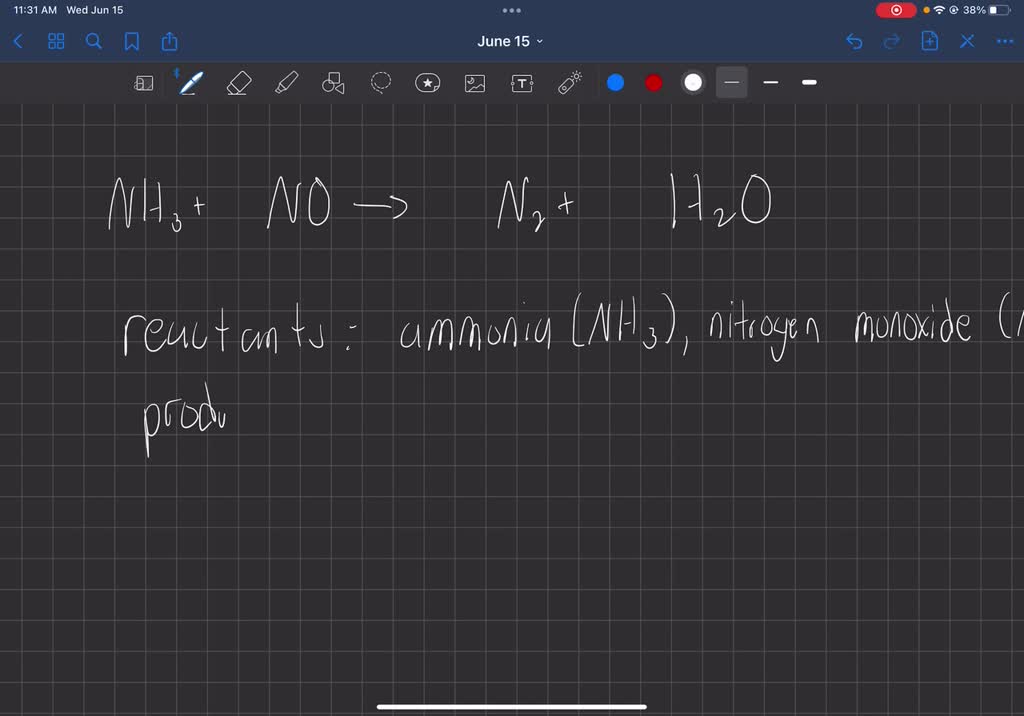Viewport: 1024px width, 716px height.
Task: Open Search for this notebook
Action: pyautogui.click(x=93, y=41)
